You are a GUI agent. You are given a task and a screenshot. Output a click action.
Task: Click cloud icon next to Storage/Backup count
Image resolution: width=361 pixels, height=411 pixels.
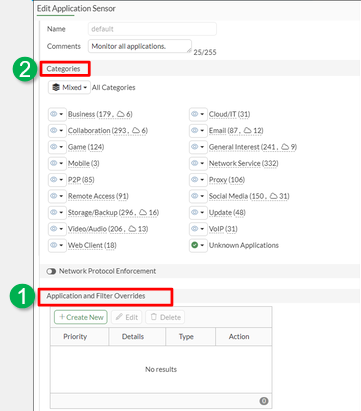[143, 212]
